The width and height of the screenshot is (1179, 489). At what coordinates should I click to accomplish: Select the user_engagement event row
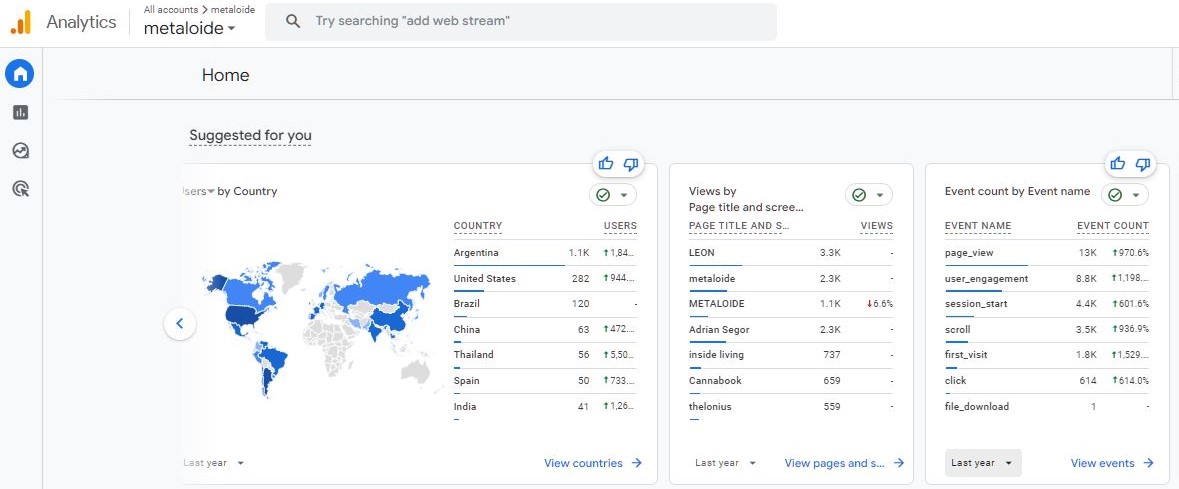(1047, 278)
